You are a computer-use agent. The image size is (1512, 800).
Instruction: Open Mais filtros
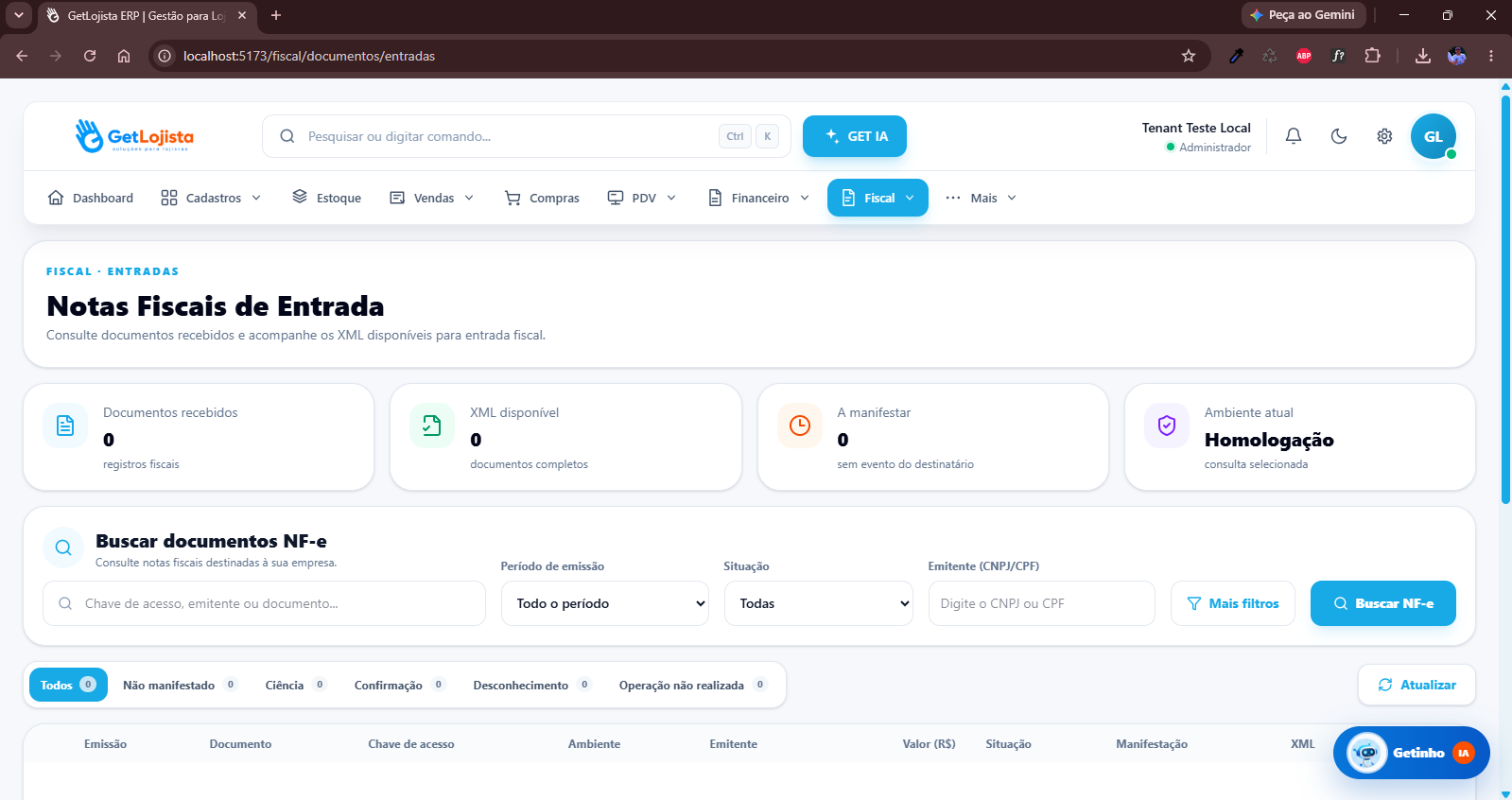pyautogui.click(x=1233, y=603)
